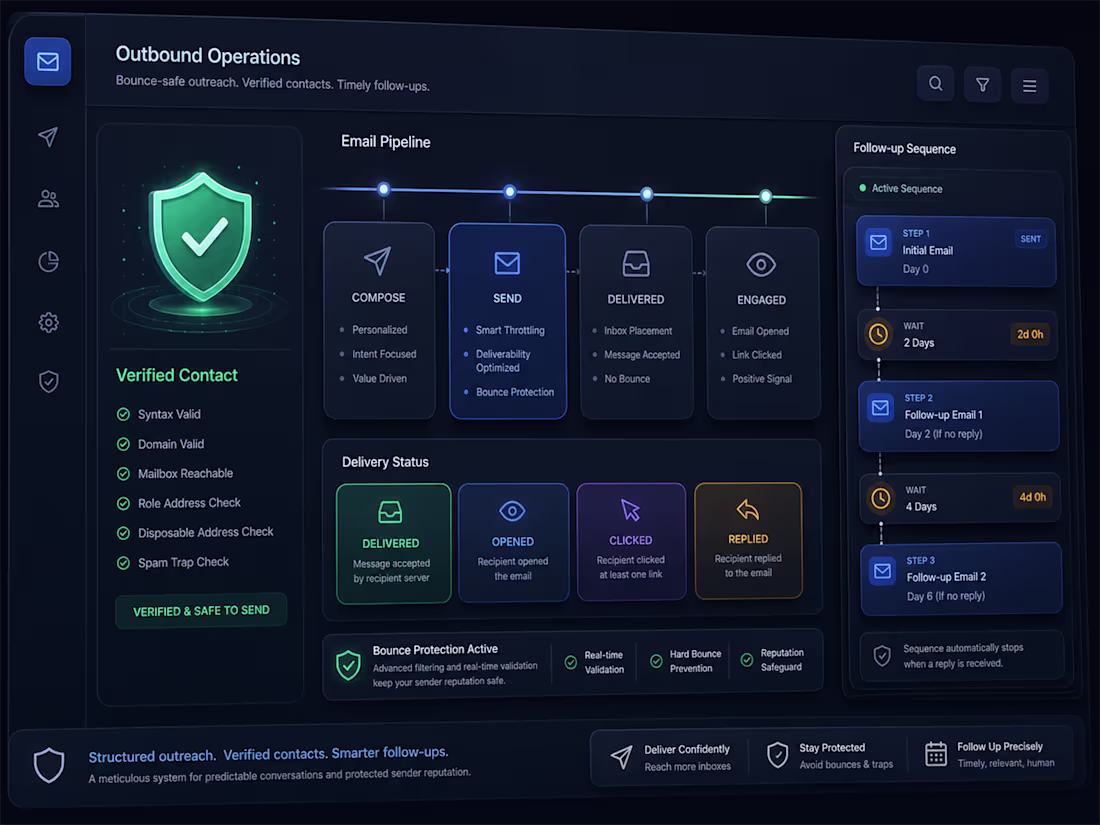Click the Bounce Protection Active shield icon

[x=349, y=665]
